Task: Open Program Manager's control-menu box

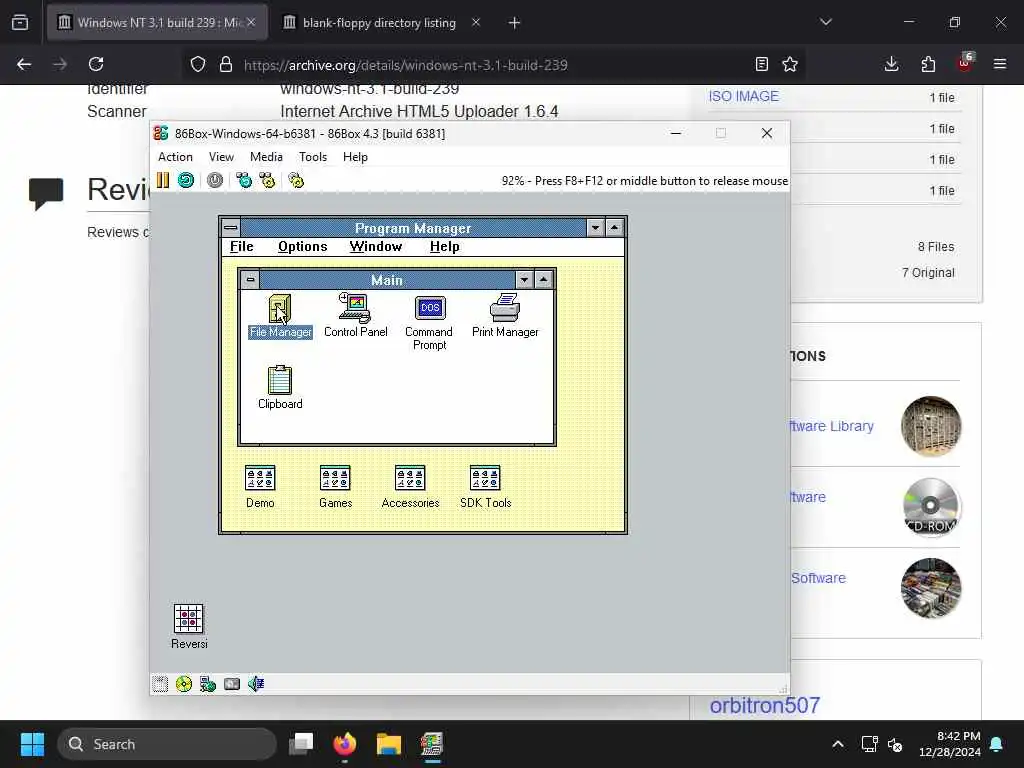Action: pos(231,228)
